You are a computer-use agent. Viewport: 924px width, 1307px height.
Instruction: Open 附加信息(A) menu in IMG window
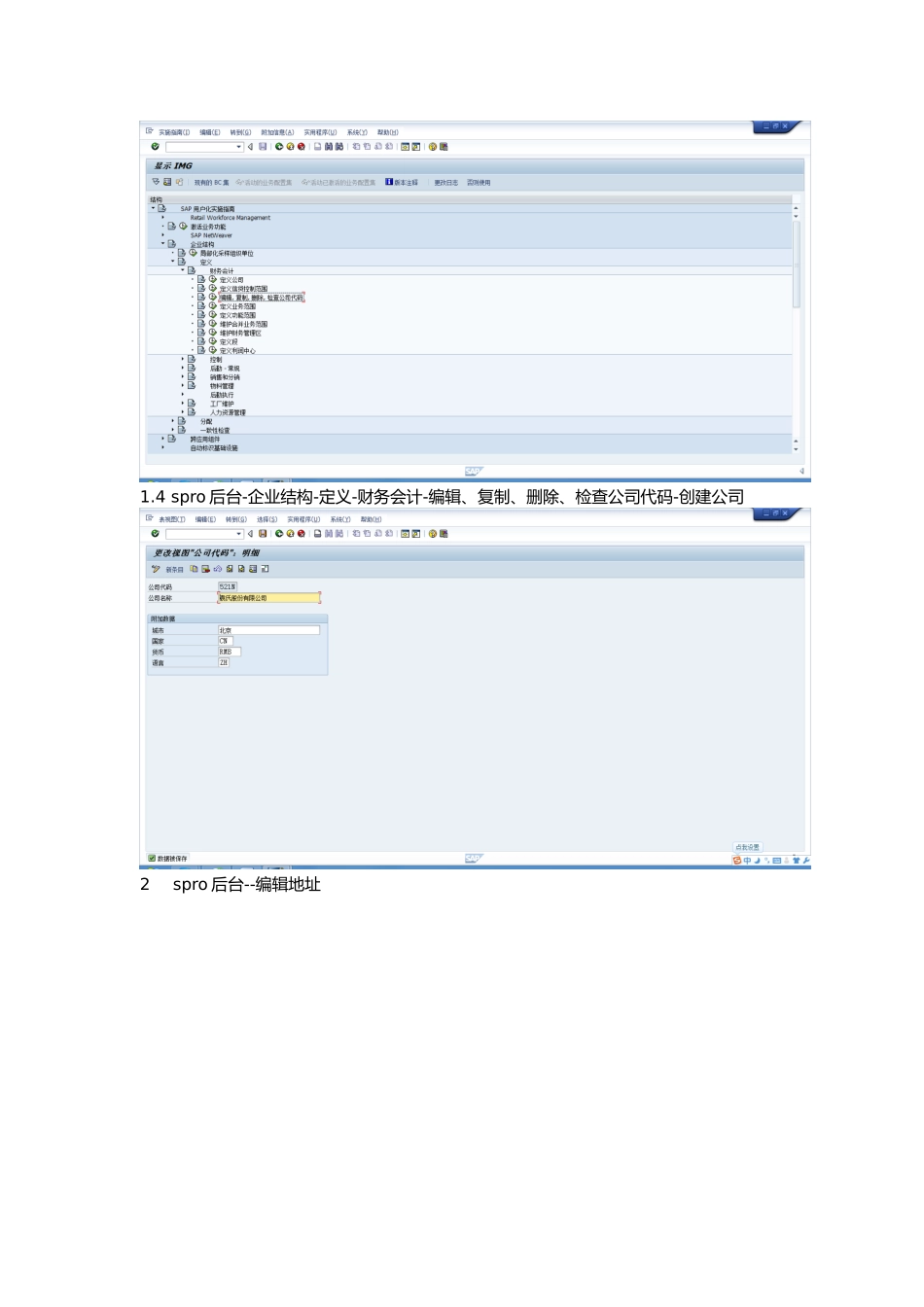(277, 132)
